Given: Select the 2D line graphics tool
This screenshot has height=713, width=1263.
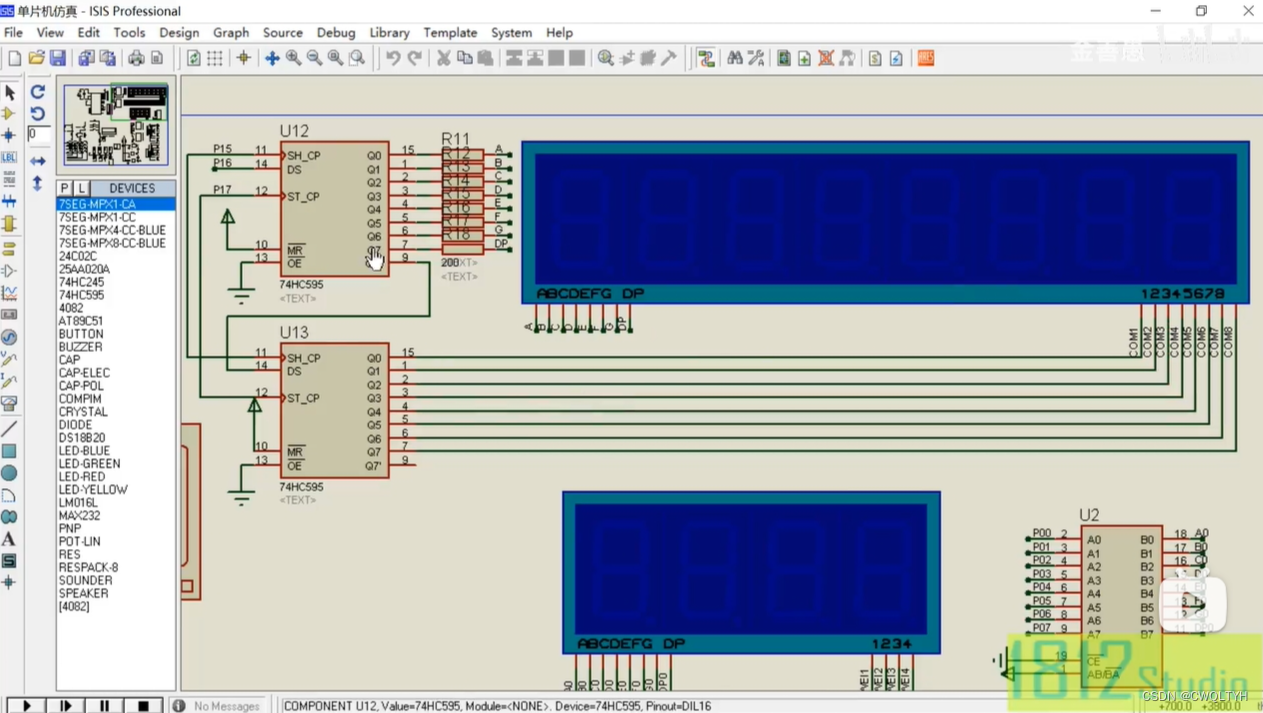Looking at the screenshot, I should click(9, 429).
